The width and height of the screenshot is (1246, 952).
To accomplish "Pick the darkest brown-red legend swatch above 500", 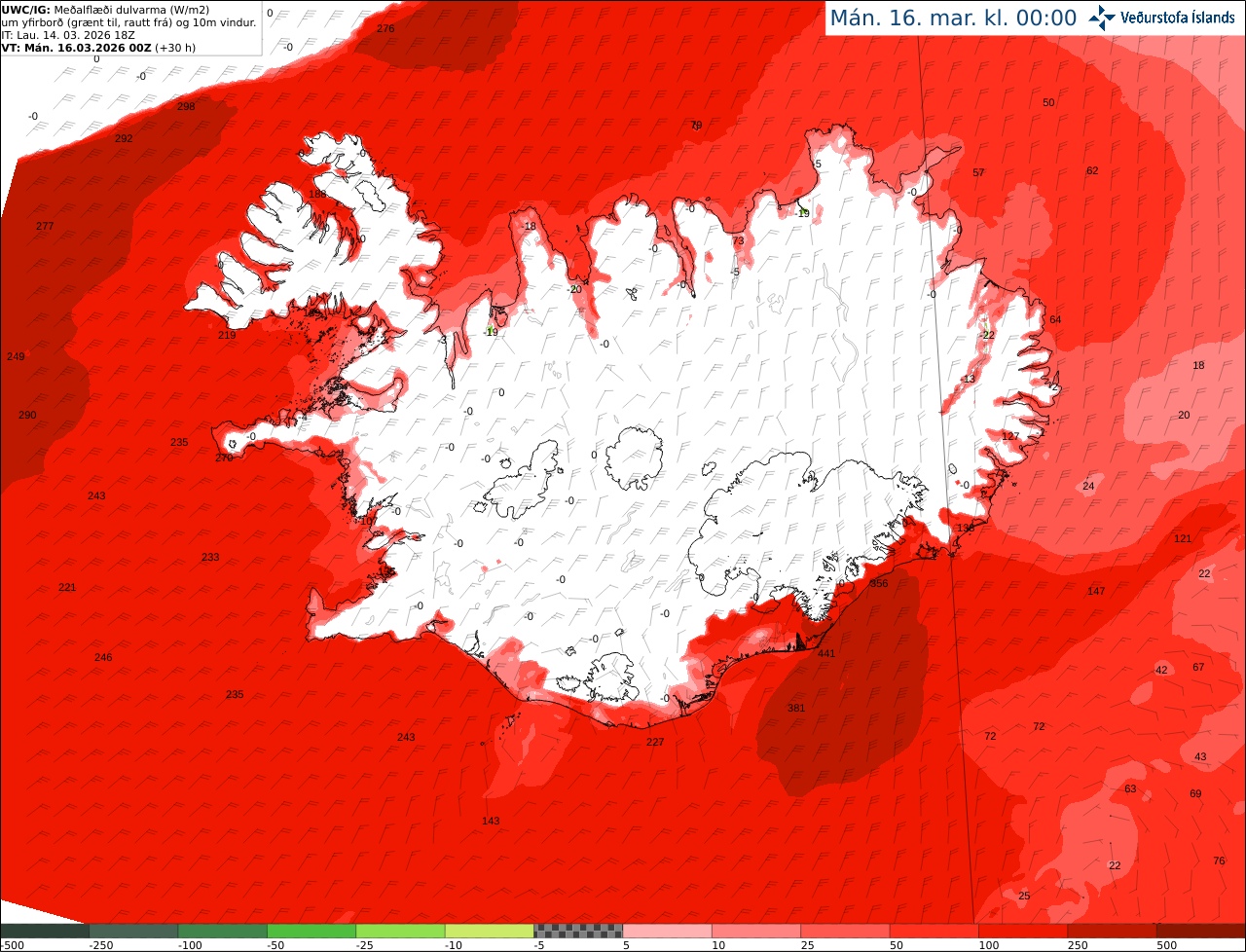I will coord(1201,931).
